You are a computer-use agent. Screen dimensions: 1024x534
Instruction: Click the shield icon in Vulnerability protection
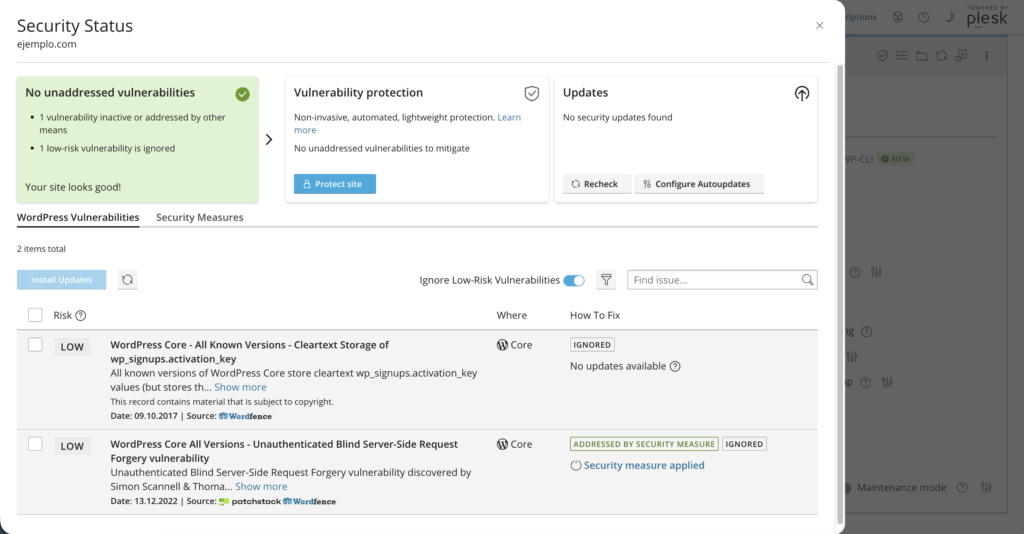click(x=532, y=93)
